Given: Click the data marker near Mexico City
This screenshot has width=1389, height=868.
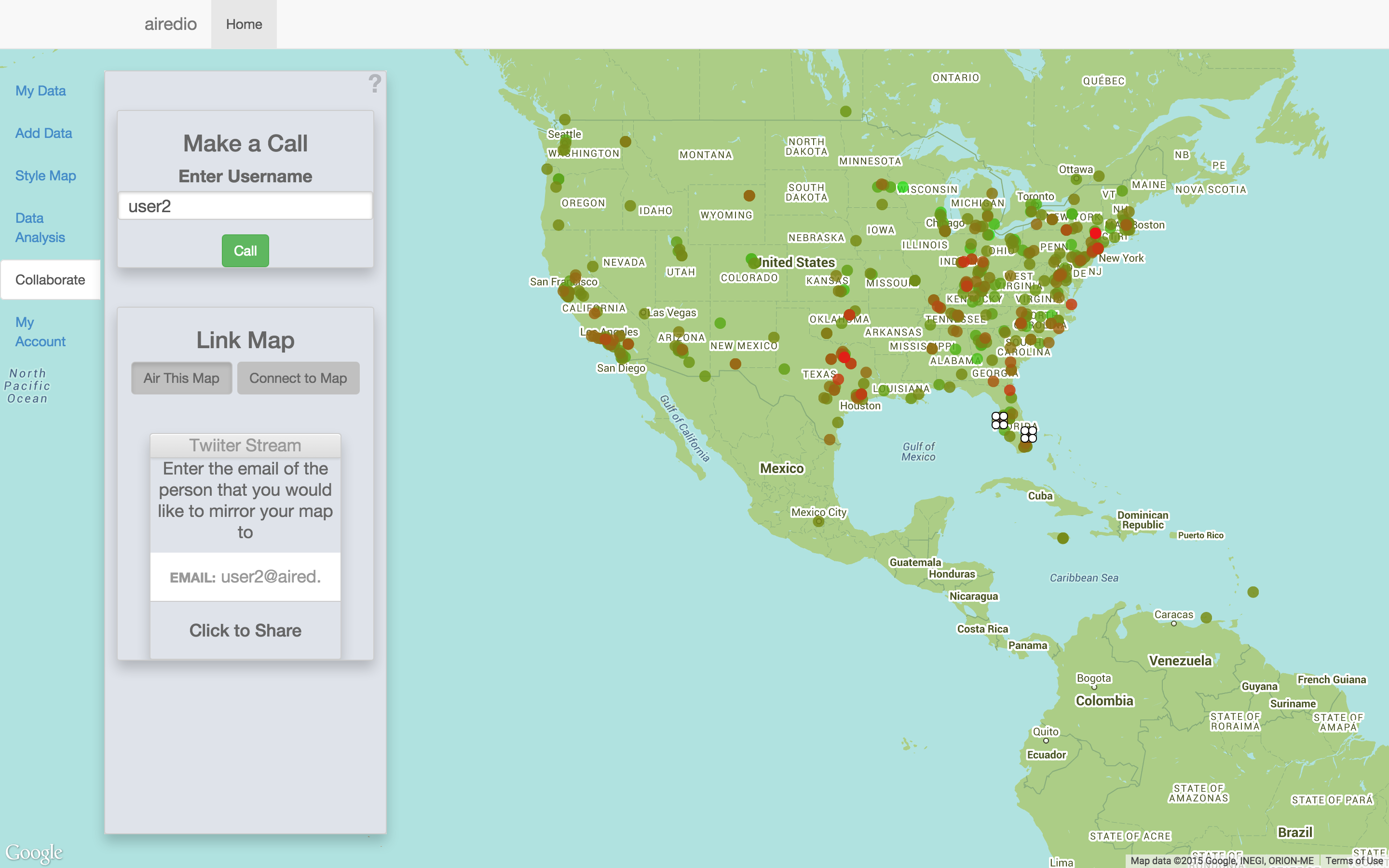Looking at the screenshot, I should (x=818, y=521).
